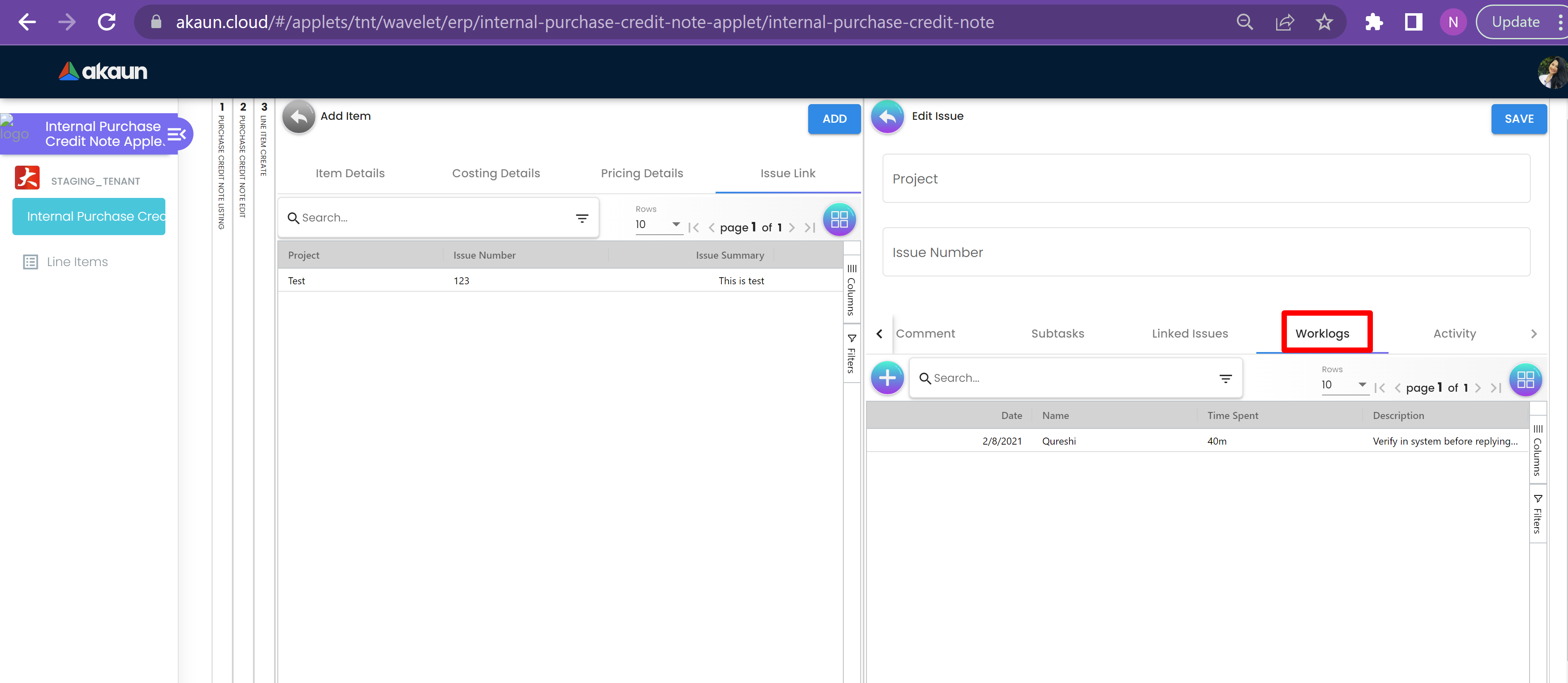1568x683 pixels.
Task: Toggle the Filters side panel in worklogs
Action: (x=1537, y=514)
